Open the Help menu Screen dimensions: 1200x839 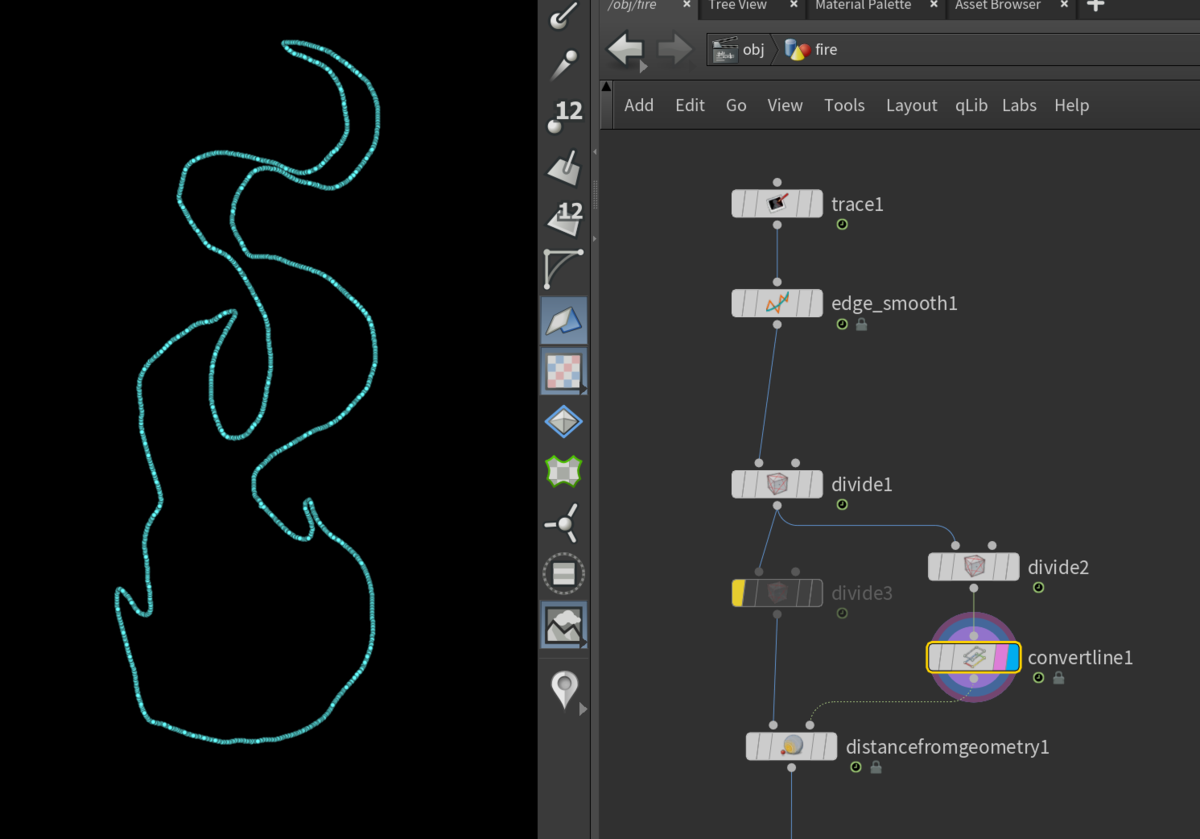(x=1071, y=105)
